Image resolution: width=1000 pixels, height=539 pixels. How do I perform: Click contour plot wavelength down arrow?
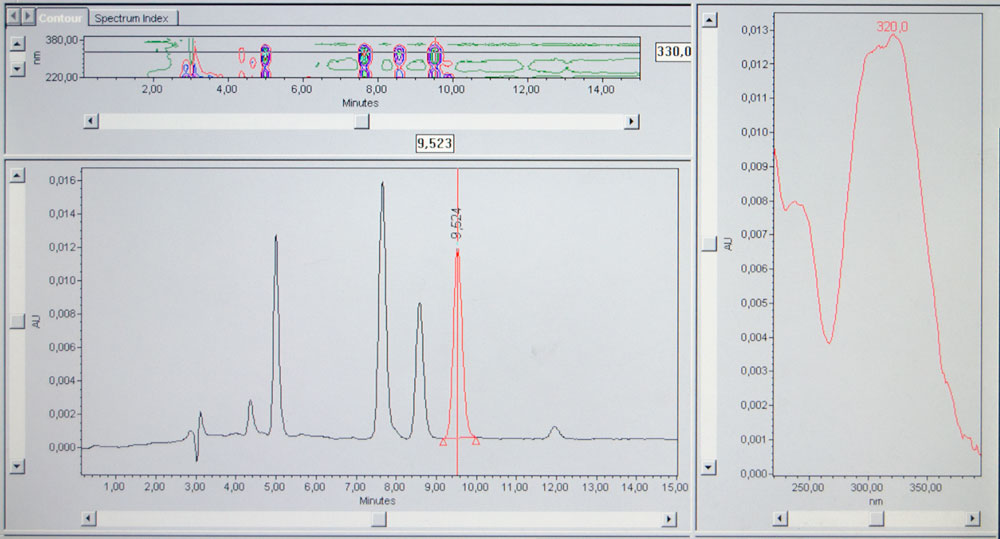click(x=18, y=68)
